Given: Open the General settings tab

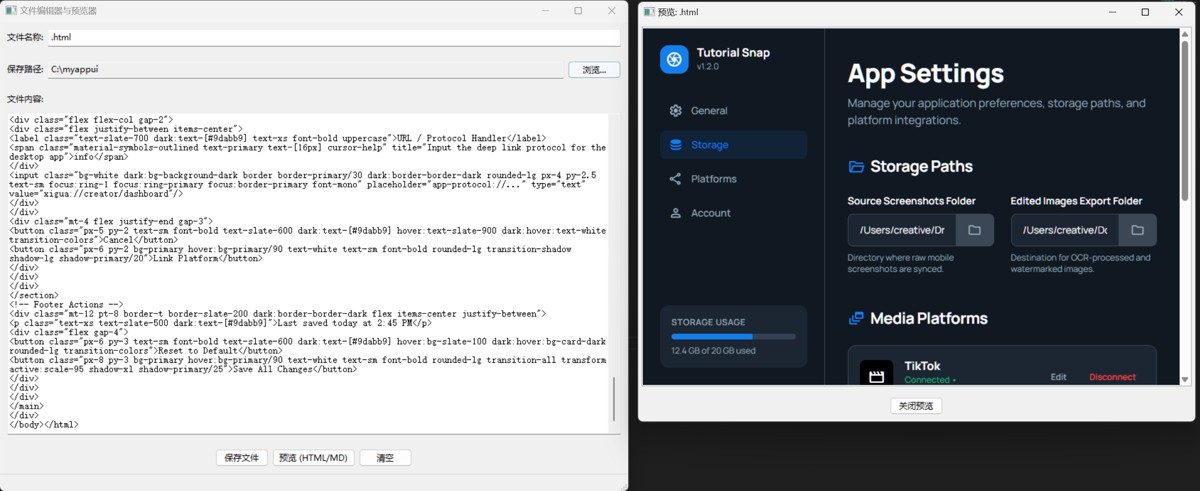Looking at the screenshot, I should pyautogui.click(x=709, y=111).
